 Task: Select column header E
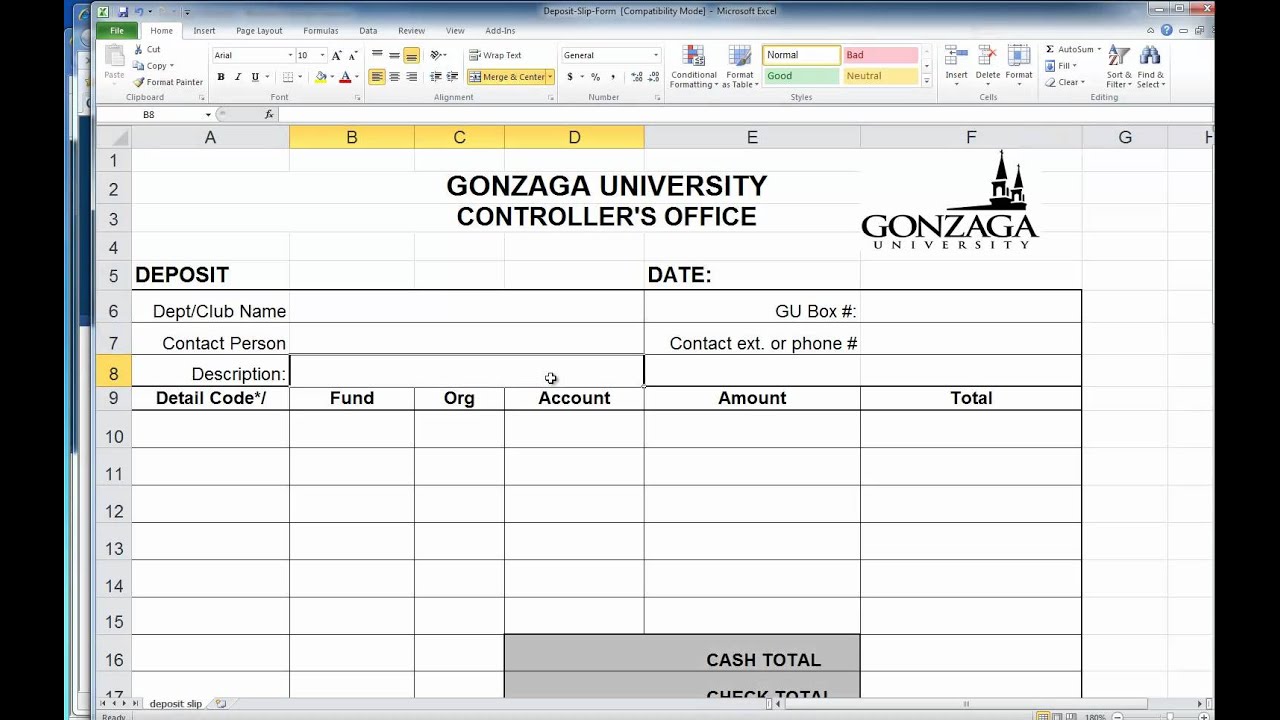pyautogui.click(x=752, y=137)
